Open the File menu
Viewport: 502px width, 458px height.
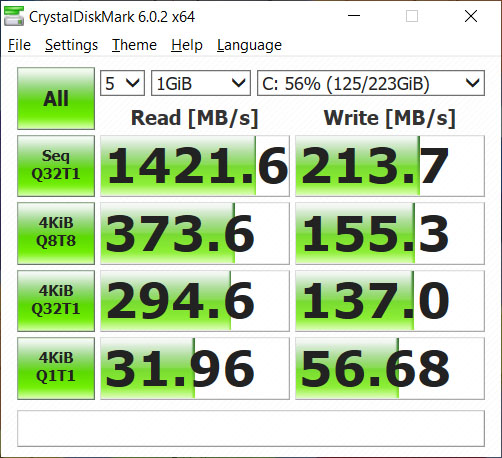(19, 45)
